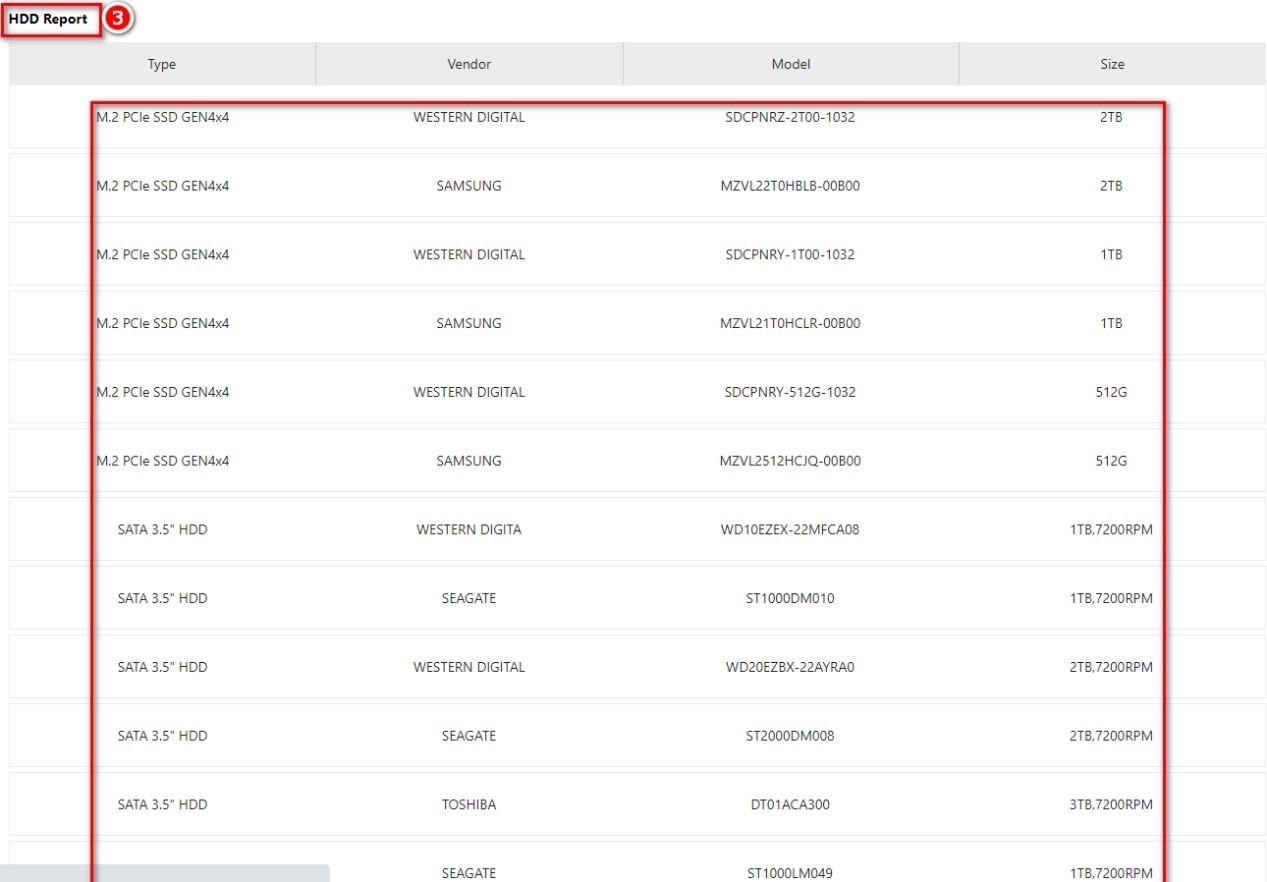Click size 1TB in MZVL21T0HCLR-00B00 row

click(x=1111, y=324)
